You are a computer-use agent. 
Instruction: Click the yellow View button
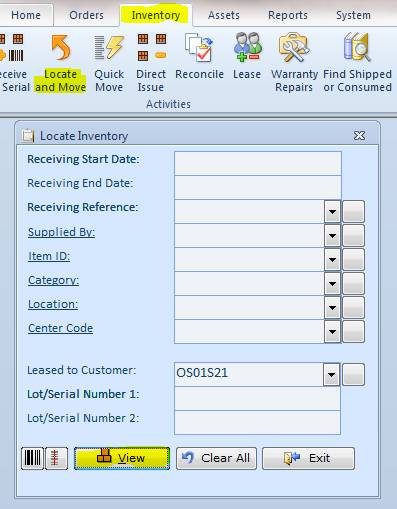coord(122,458)
